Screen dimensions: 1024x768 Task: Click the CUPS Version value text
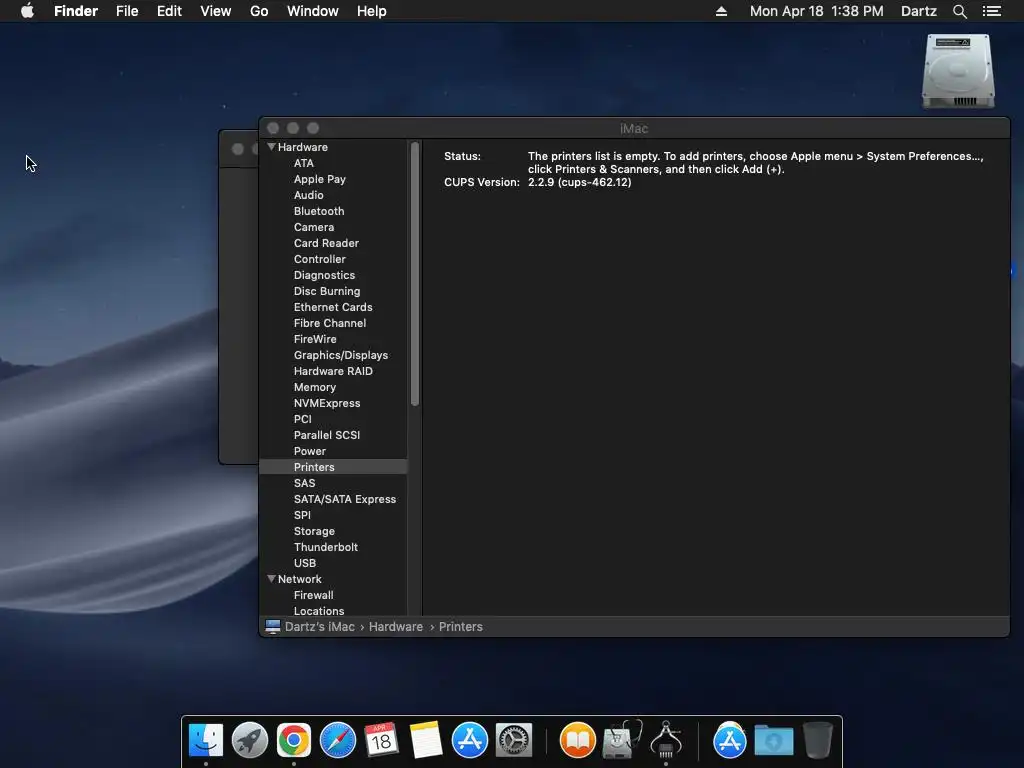click(x=579, y=182)
